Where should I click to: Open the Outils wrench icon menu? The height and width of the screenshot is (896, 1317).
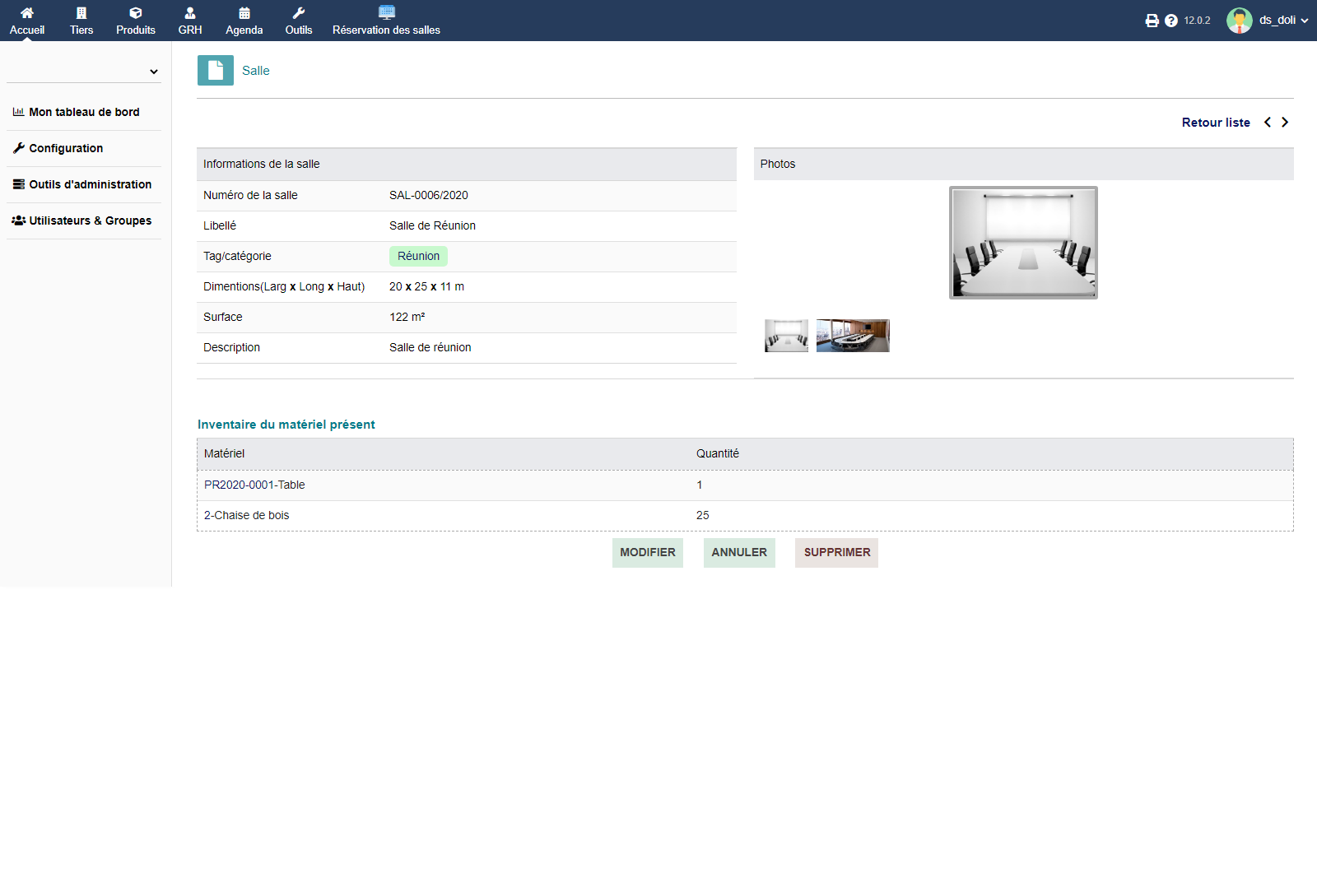click(x=299, y=13)
